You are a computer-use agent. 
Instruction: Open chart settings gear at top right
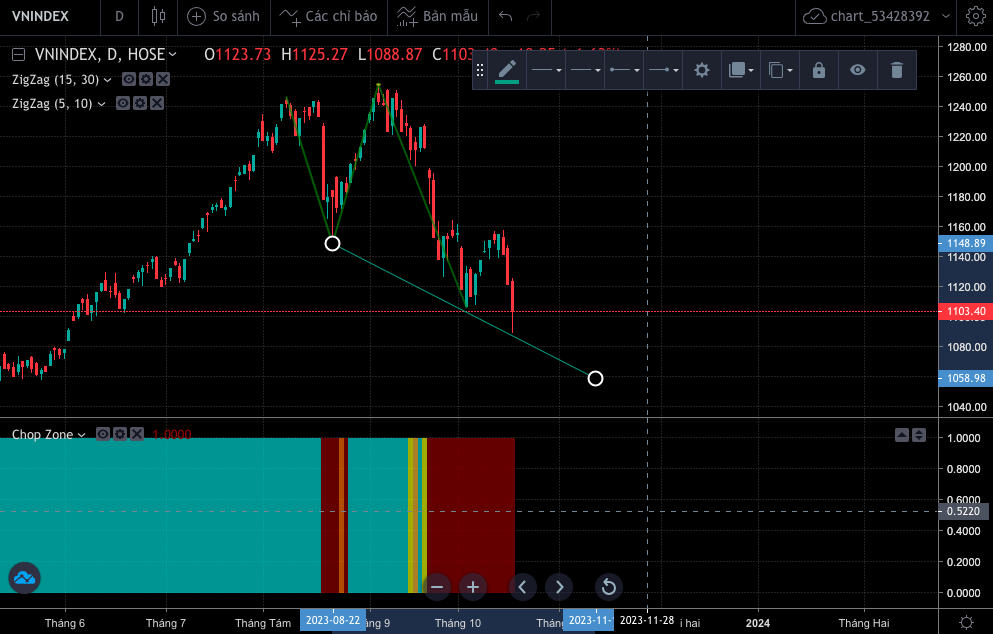pos(975,16)
